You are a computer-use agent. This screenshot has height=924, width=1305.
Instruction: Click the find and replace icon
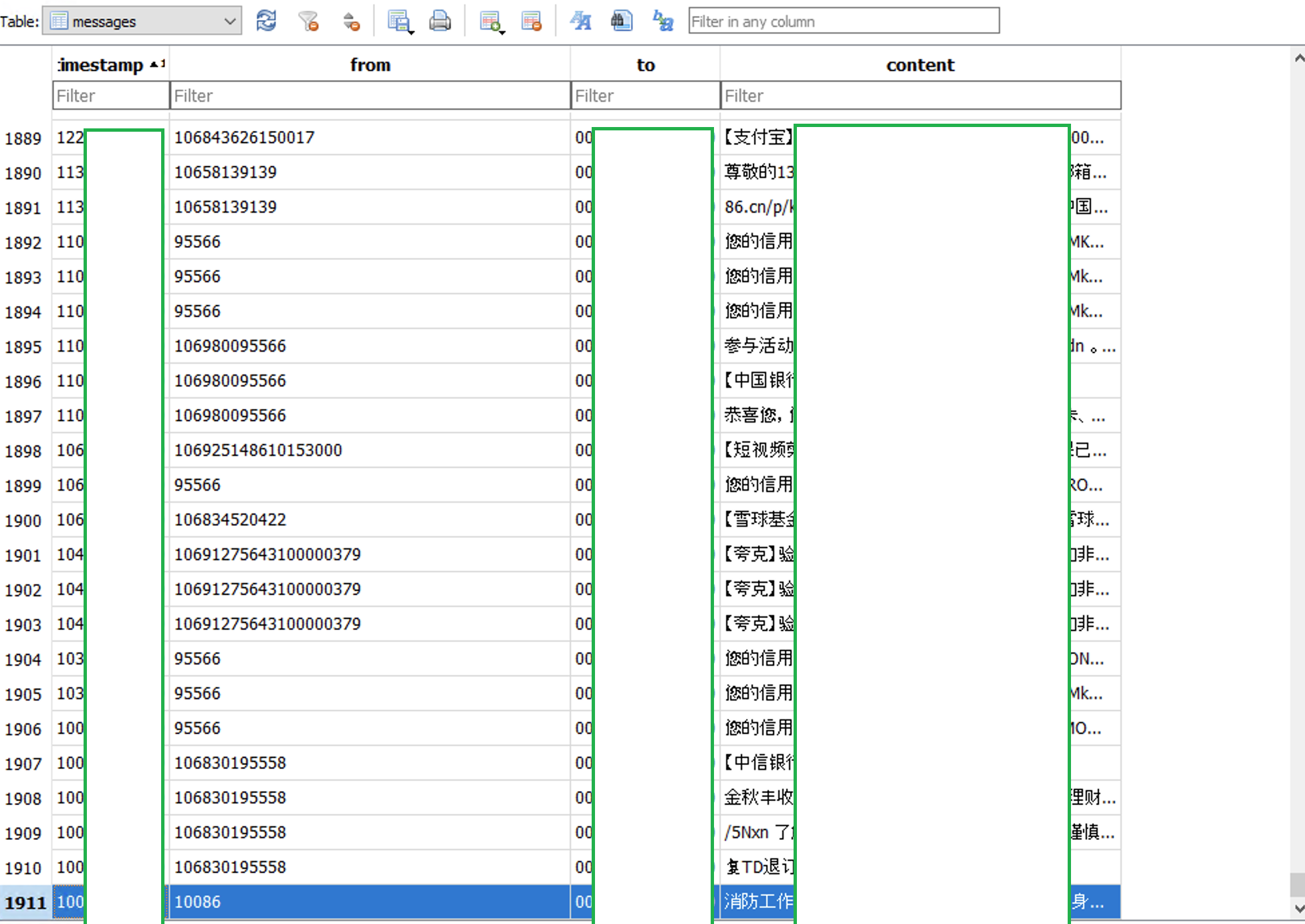pyautogui.click(x=663, y=21)
